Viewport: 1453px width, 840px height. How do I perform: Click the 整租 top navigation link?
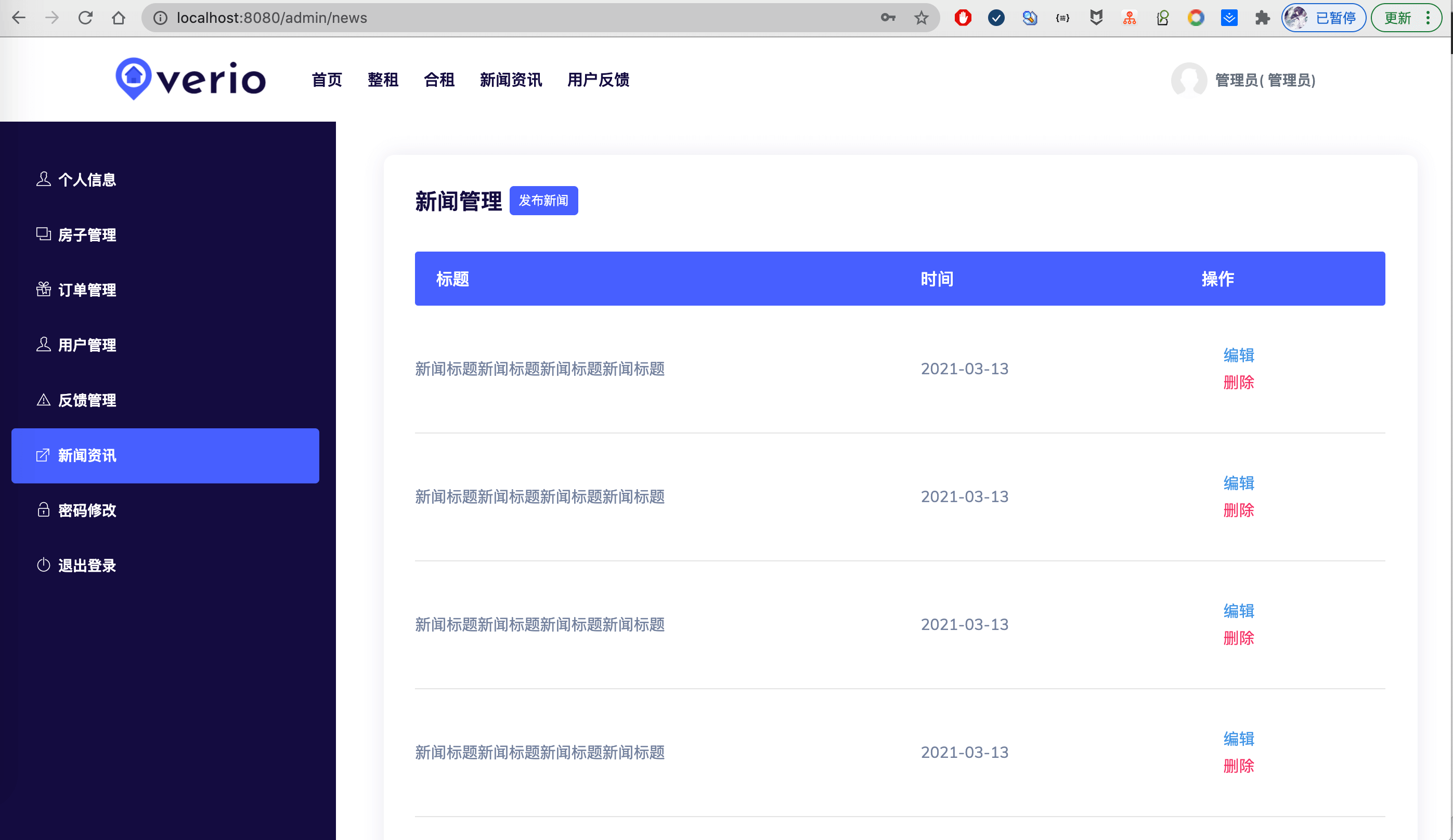coord(383,80)
